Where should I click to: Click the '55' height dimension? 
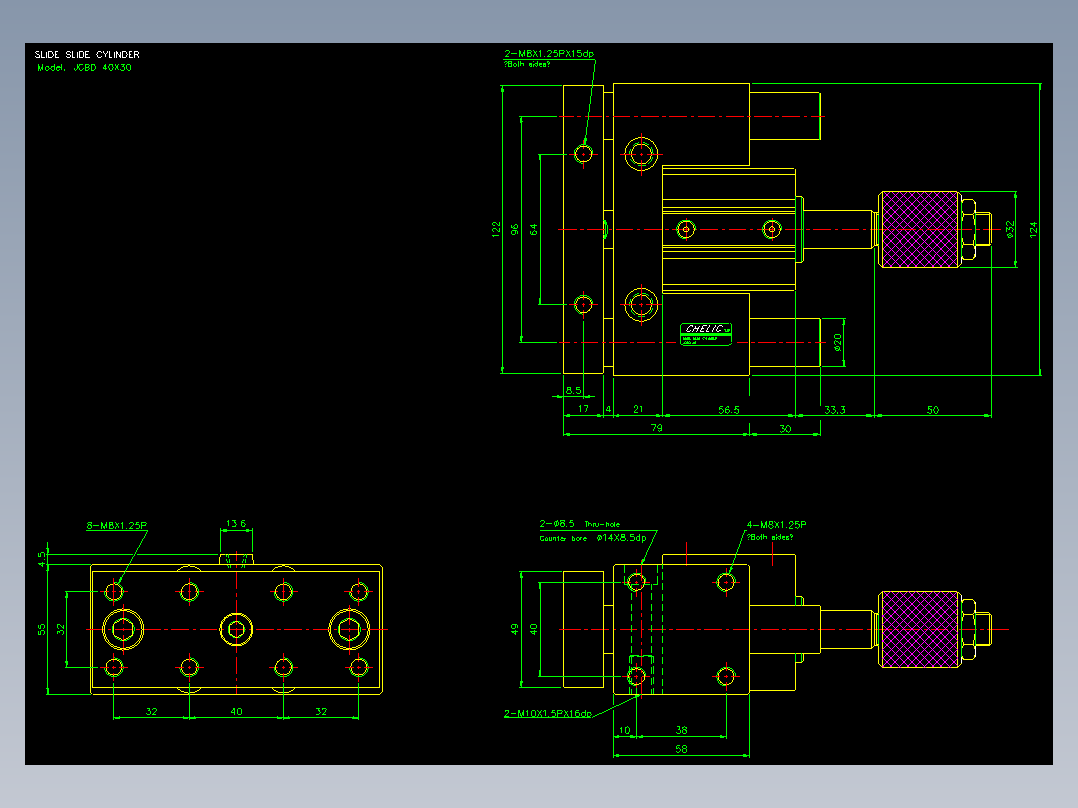coord(42,629)
